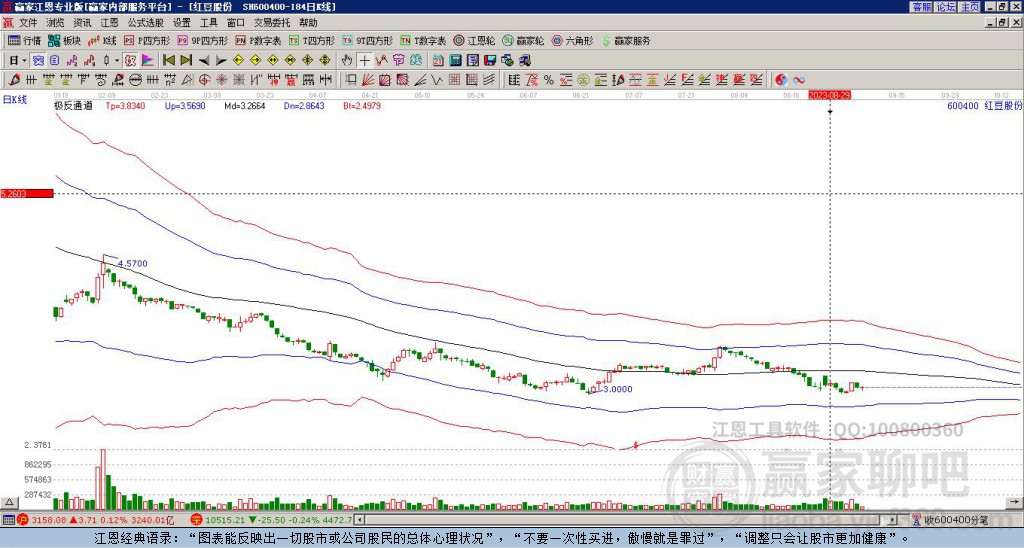
Task: Click the save disk icon
Action: click(x=490, y=61)
